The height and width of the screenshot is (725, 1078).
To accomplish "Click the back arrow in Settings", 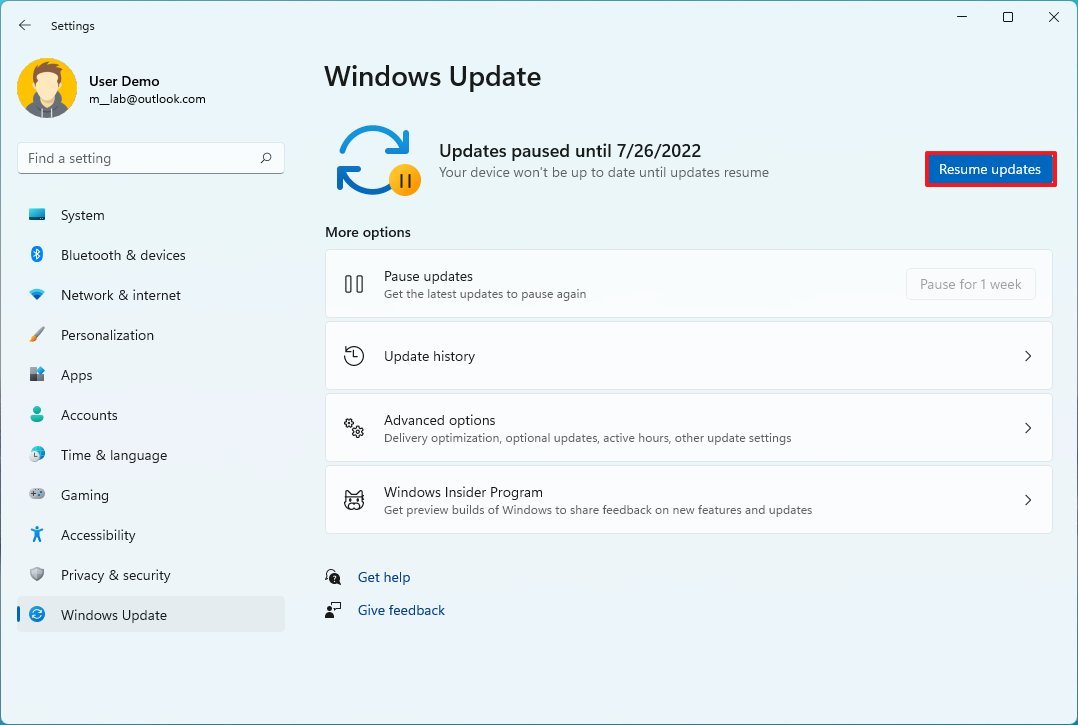I will (x=25, y=26).
